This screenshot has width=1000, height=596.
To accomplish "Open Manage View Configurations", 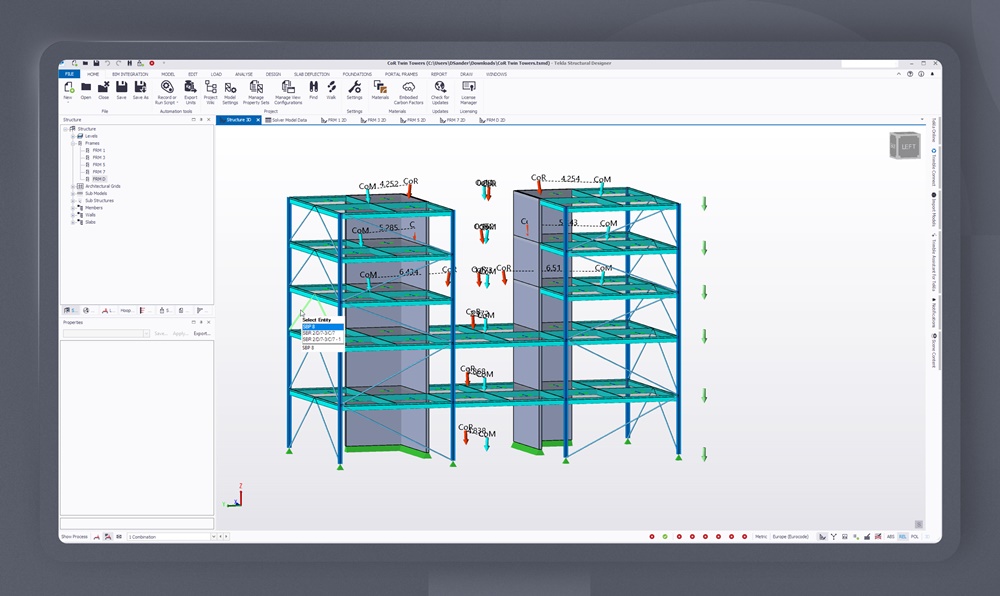I will 288,90.
